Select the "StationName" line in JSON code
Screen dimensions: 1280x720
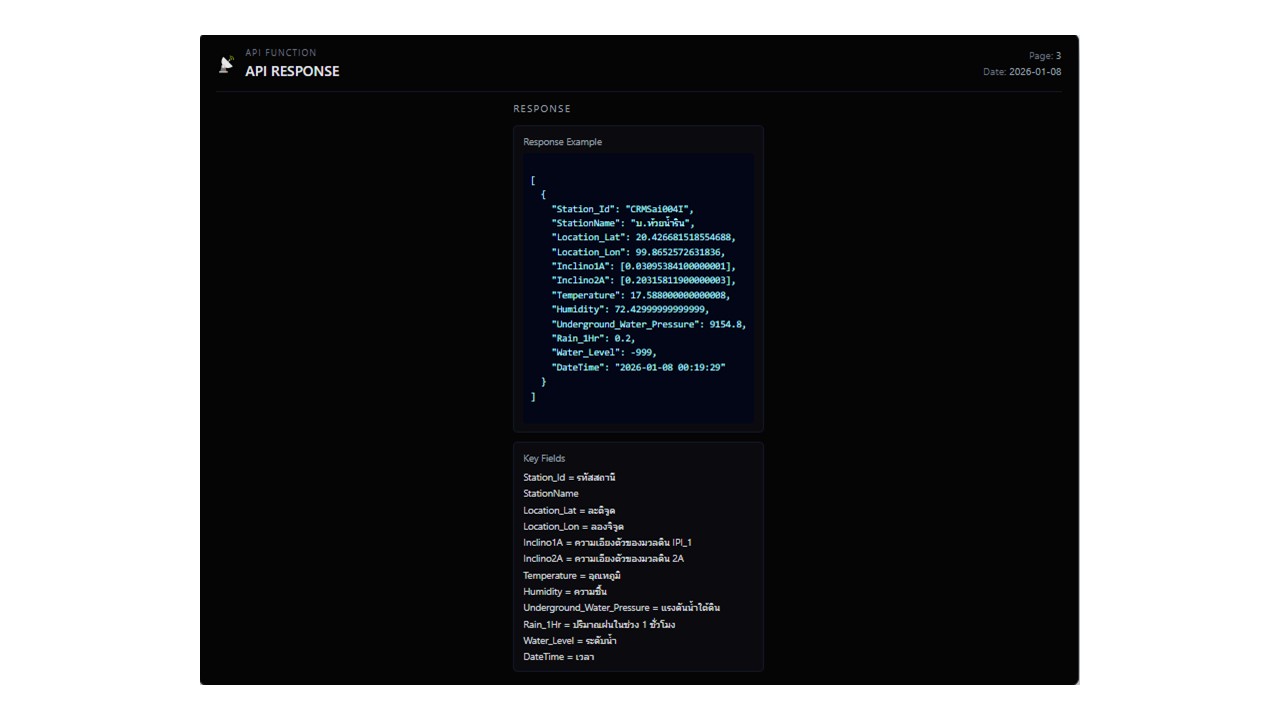pyautogui.click(x=622, y=223)
